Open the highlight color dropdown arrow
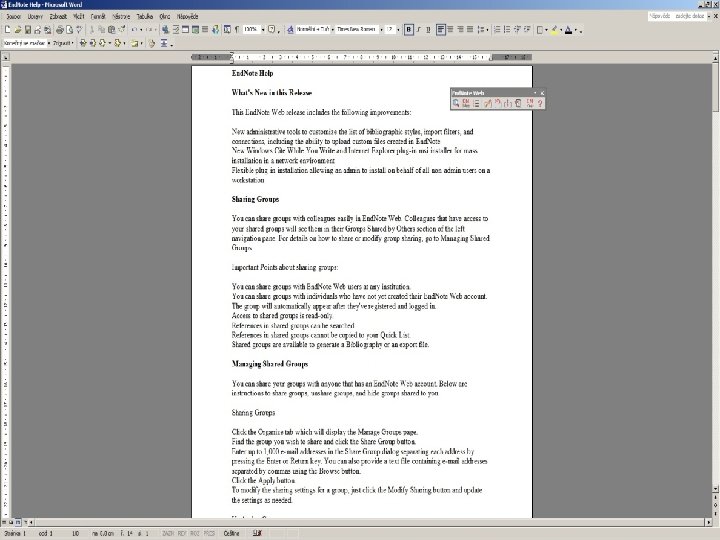 pyautogui.click(x=561, y=30)
